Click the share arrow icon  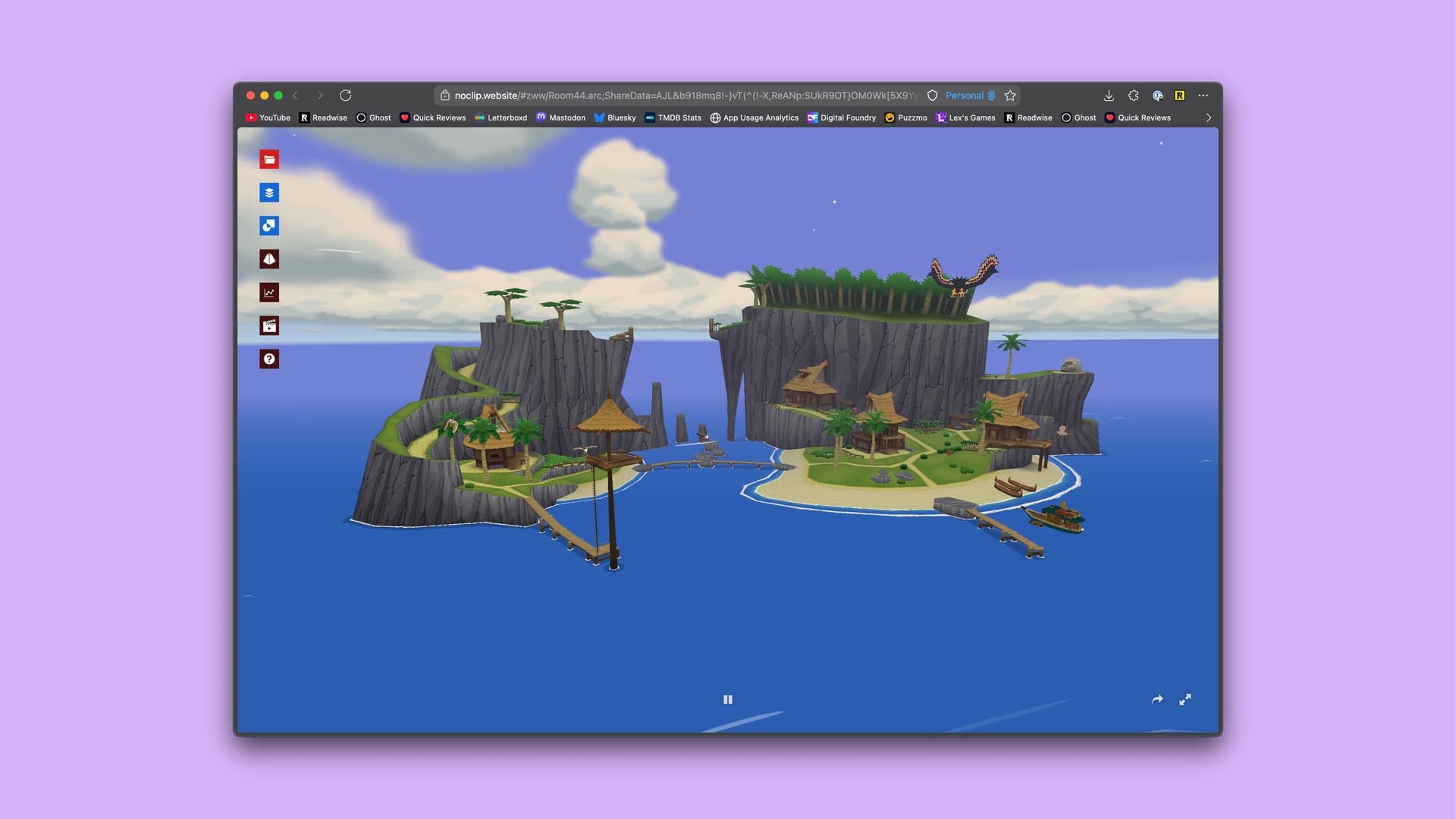[1156, 700]
